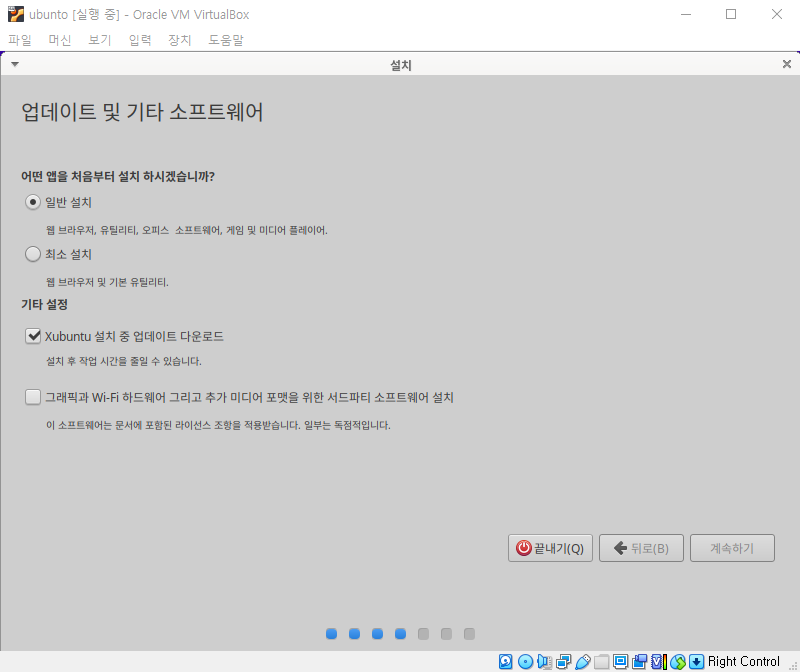This screenshot has height=672, width=800.
Task: Click the optical disc status icon
Action: click(525, 662)
